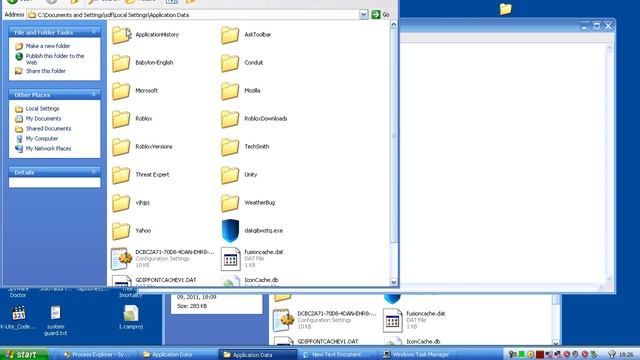Click the vertical scrollbar thumb of file list
The image size is (640, 360).
coord(393,135)
